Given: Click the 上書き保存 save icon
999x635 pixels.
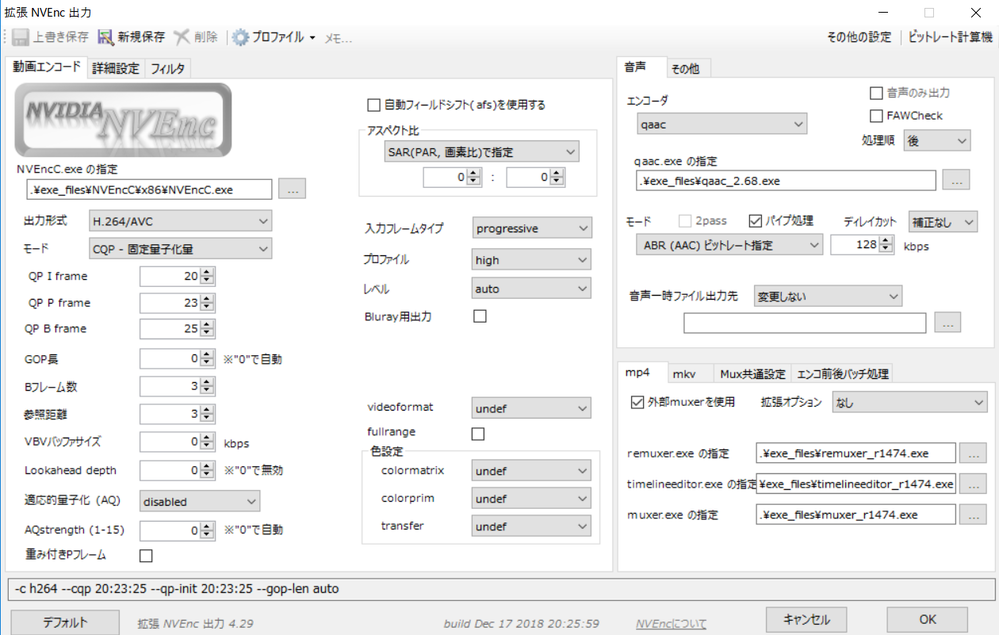Looking at the screenshot, I should tap(20, 38).
